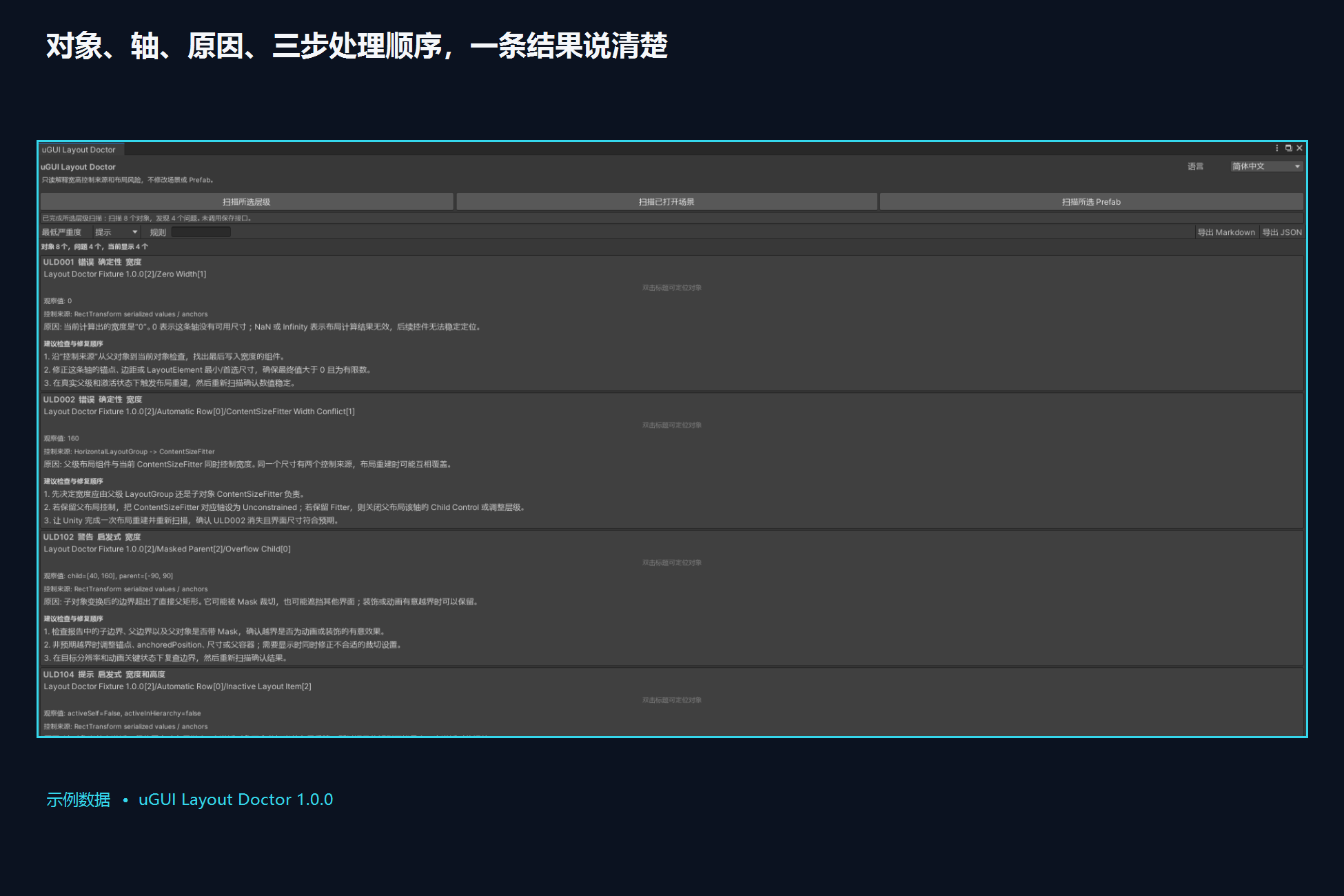
Task: Click the Zero Width[1] object path
Action: point(125,274)
